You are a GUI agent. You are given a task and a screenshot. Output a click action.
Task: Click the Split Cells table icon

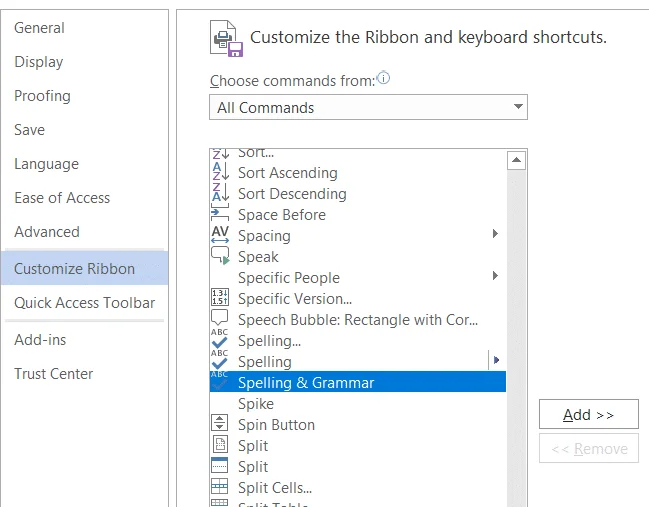click(219, 486)
